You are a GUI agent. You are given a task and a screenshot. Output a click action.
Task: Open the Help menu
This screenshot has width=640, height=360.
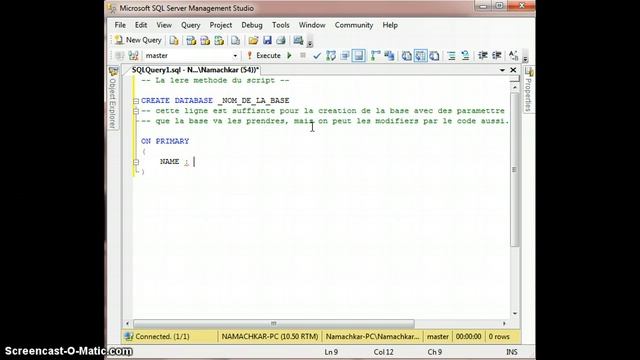pyautogui.click(x=390, y=25)
